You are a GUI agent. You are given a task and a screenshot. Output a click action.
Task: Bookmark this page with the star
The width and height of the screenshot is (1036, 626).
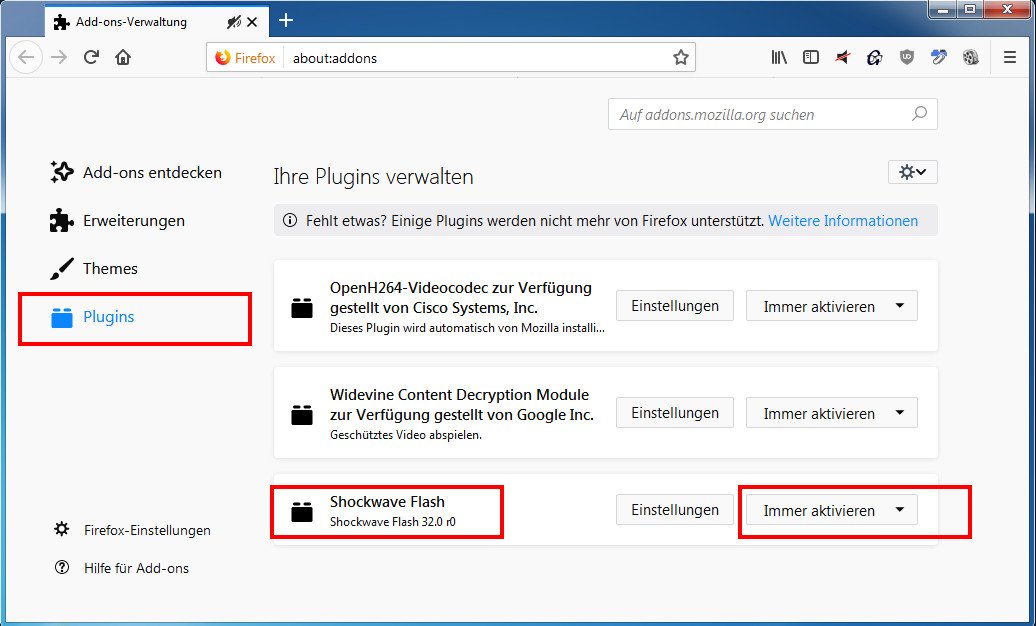(x=681, y=58)
